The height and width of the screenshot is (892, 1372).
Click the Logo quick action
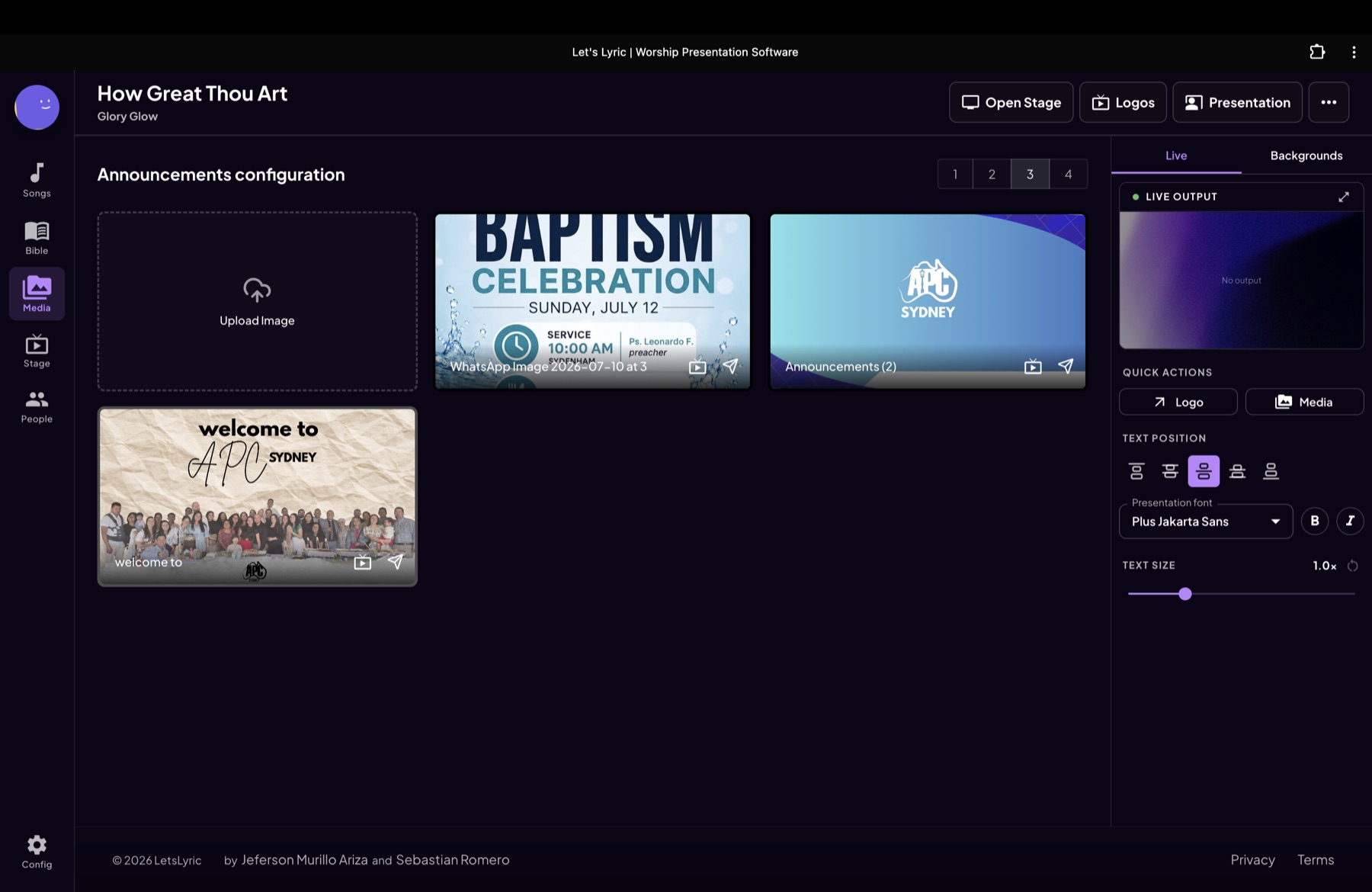1178,402
